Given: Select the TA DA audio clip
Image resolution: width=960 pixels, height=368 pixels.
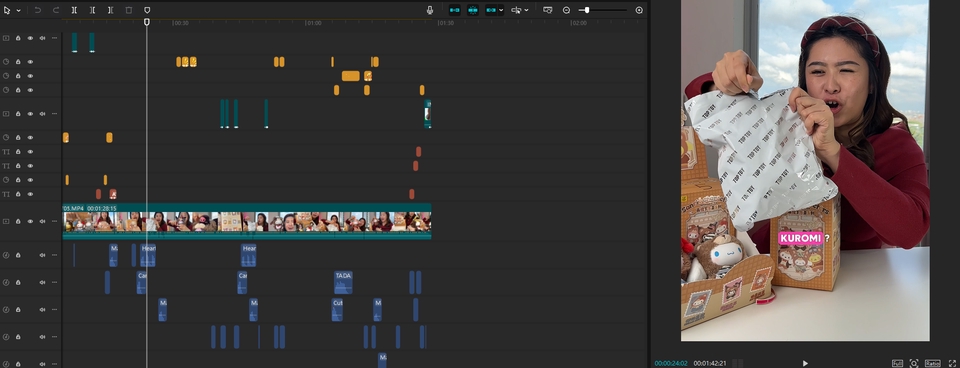Looking at the screenshot, I should coord(343,282).
